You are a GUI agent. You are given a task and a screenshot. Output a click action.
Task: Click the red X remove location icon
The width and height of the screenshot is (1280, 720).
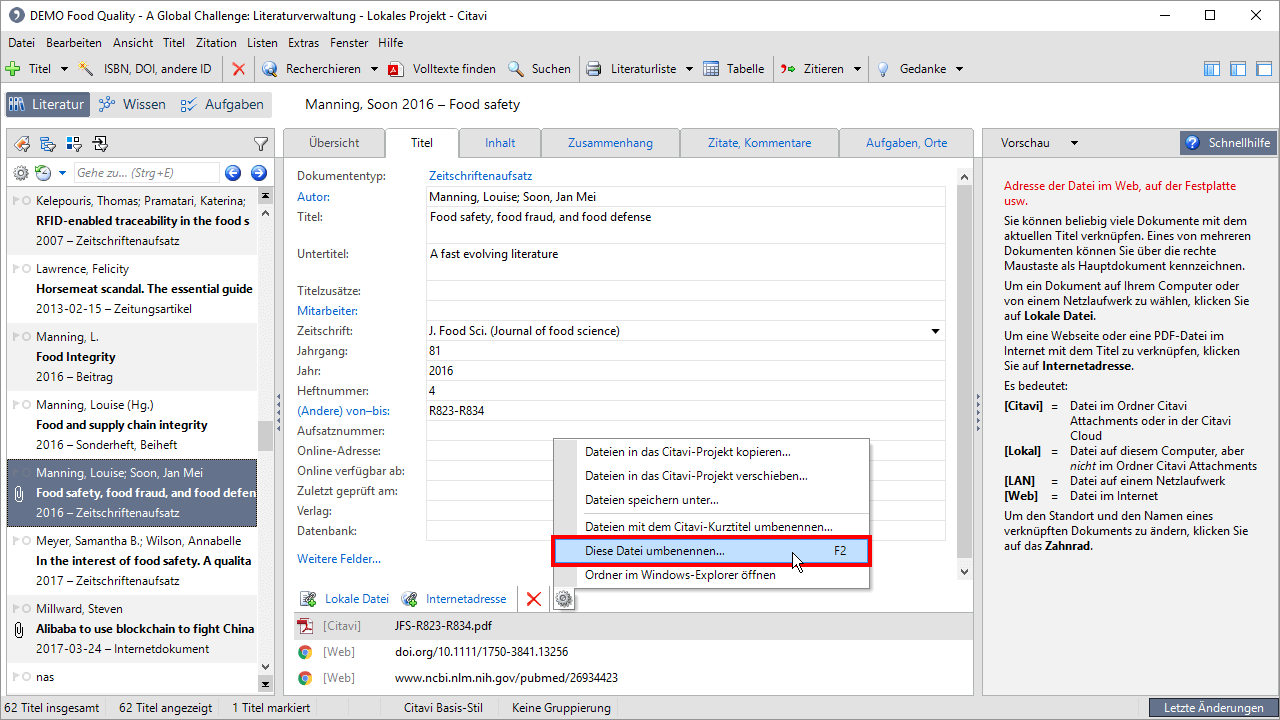pos(534,599)
